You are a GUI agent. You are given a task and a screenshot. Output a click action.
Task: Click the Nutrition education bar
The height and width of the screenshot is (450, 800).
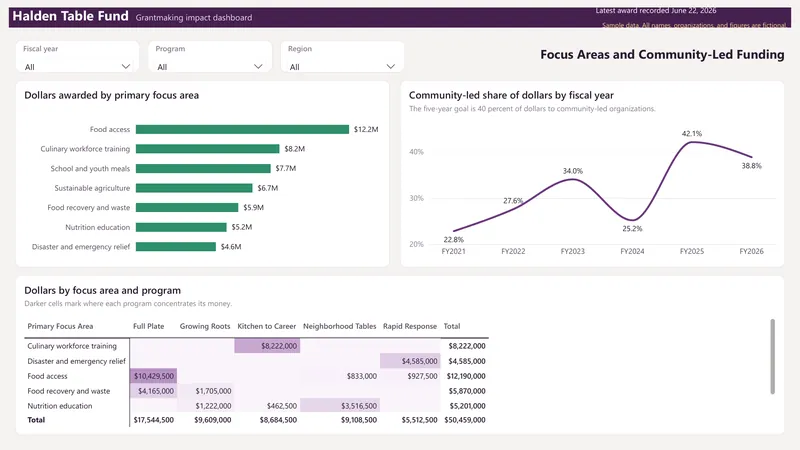tap(181, 227)
